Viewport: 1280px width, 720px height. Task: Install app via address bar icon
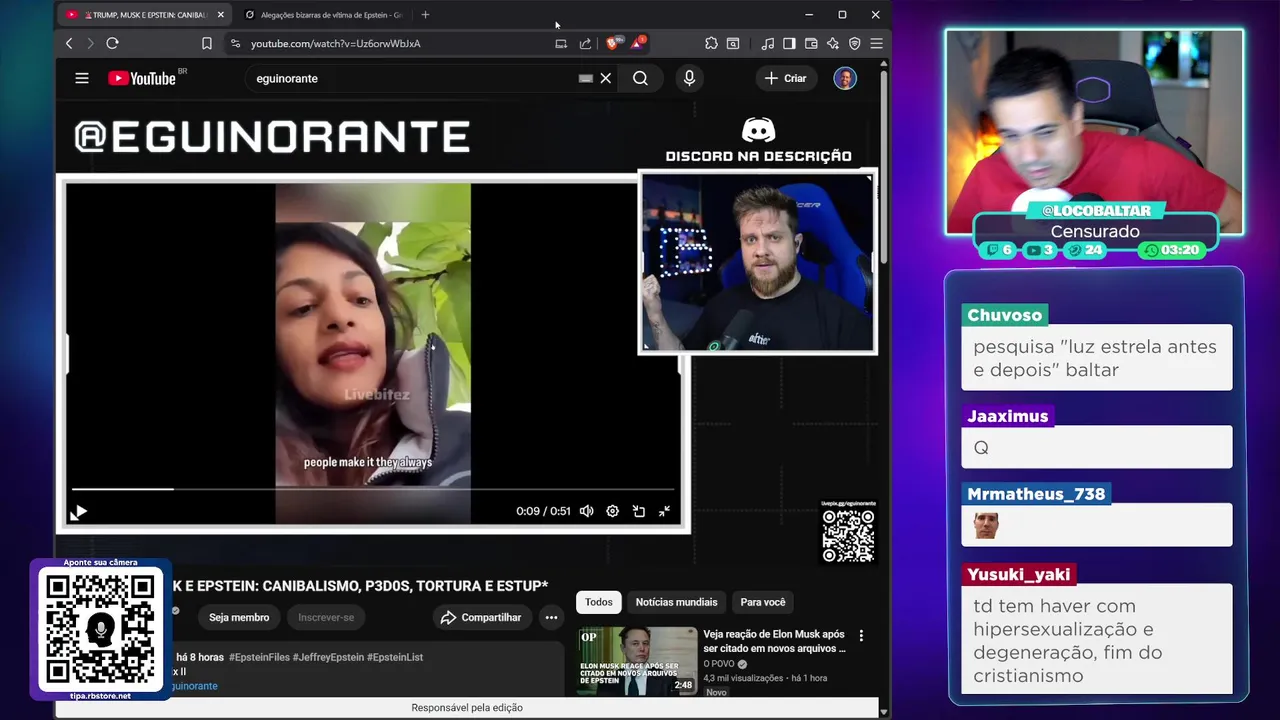pos(561,43)
